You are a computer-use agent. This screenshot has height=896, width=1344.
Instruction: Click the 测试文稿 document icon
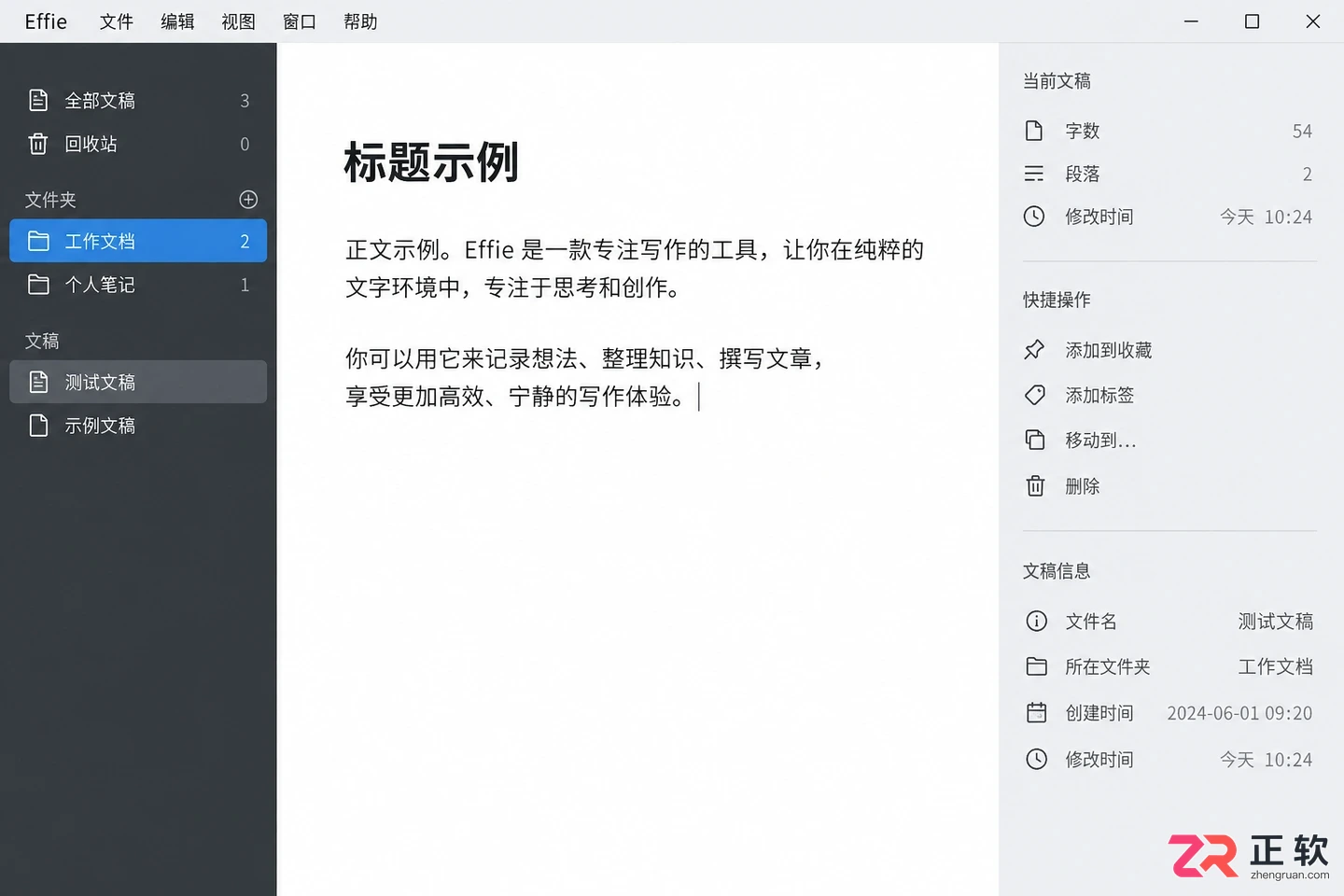click(x=38, y=382)
